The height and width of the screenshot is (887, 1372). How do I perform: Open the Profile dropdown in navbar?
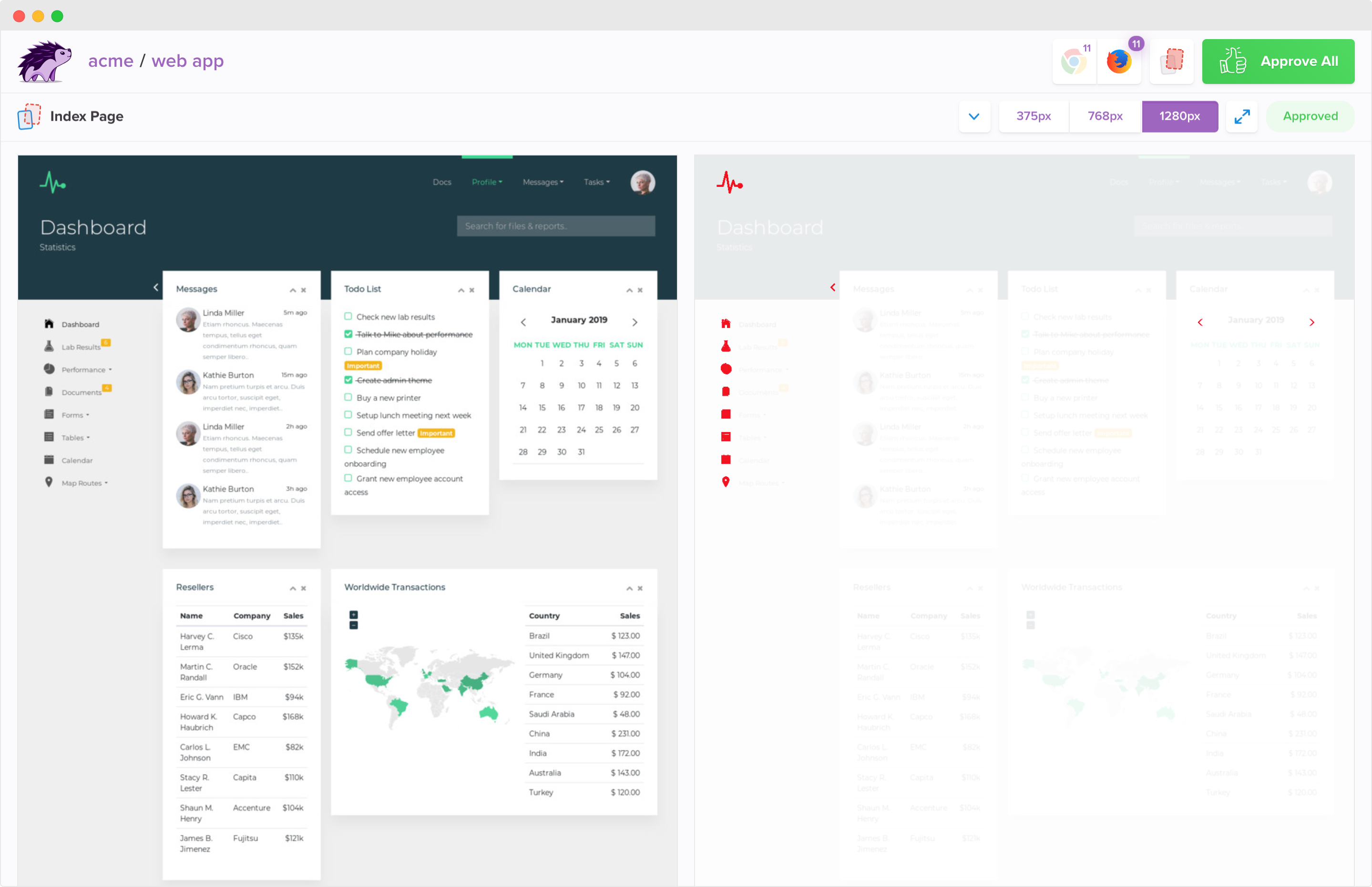[487, 182]
